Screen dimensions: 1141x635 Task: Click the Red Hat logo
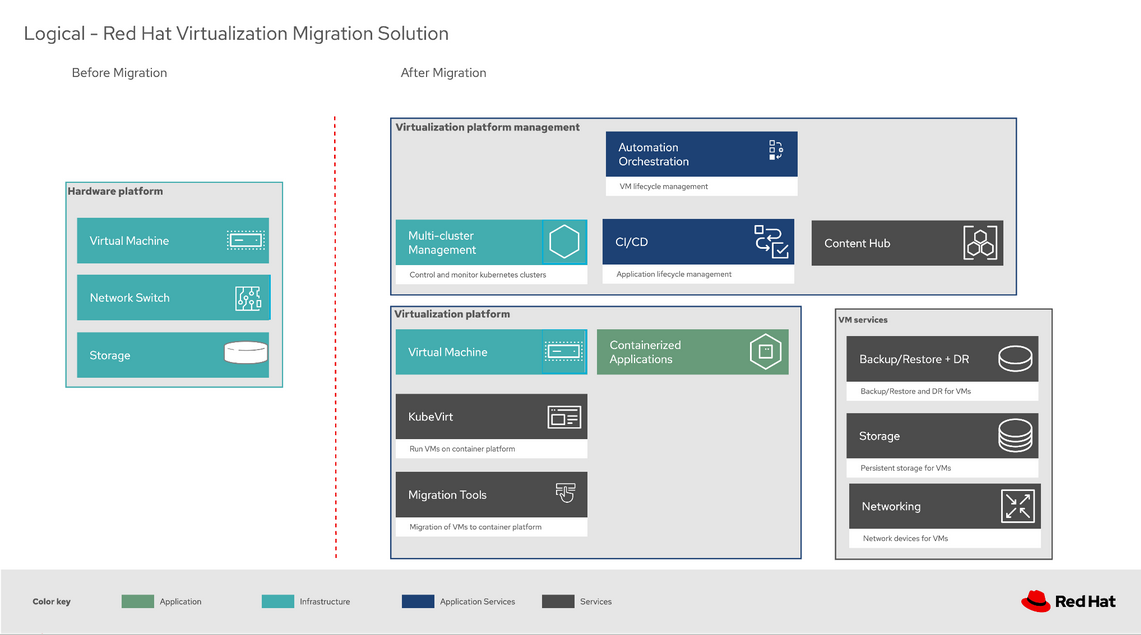1067,601
